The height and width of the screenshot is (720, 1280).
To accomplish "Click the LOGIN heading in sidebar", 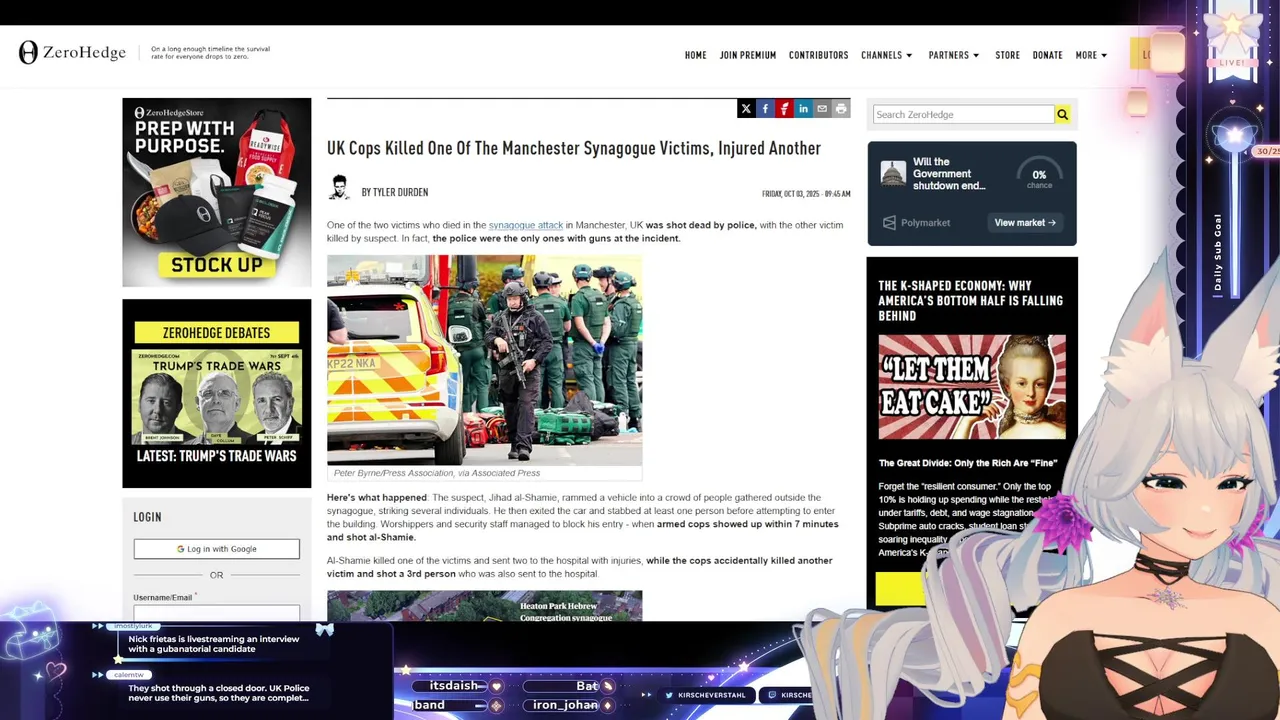I will tap(147, 517).
